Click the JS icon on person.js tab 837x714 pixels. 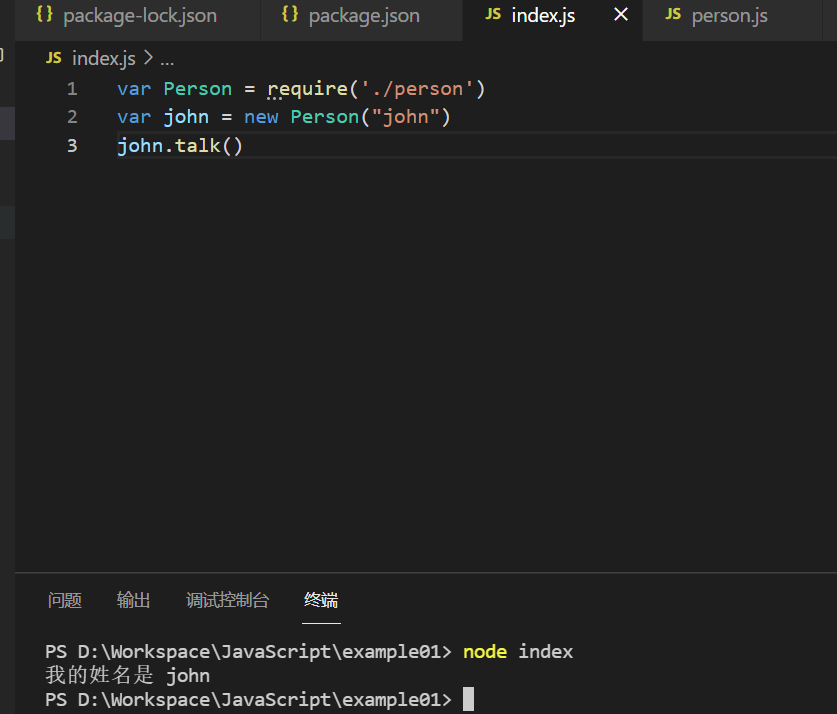pos(673,14)
